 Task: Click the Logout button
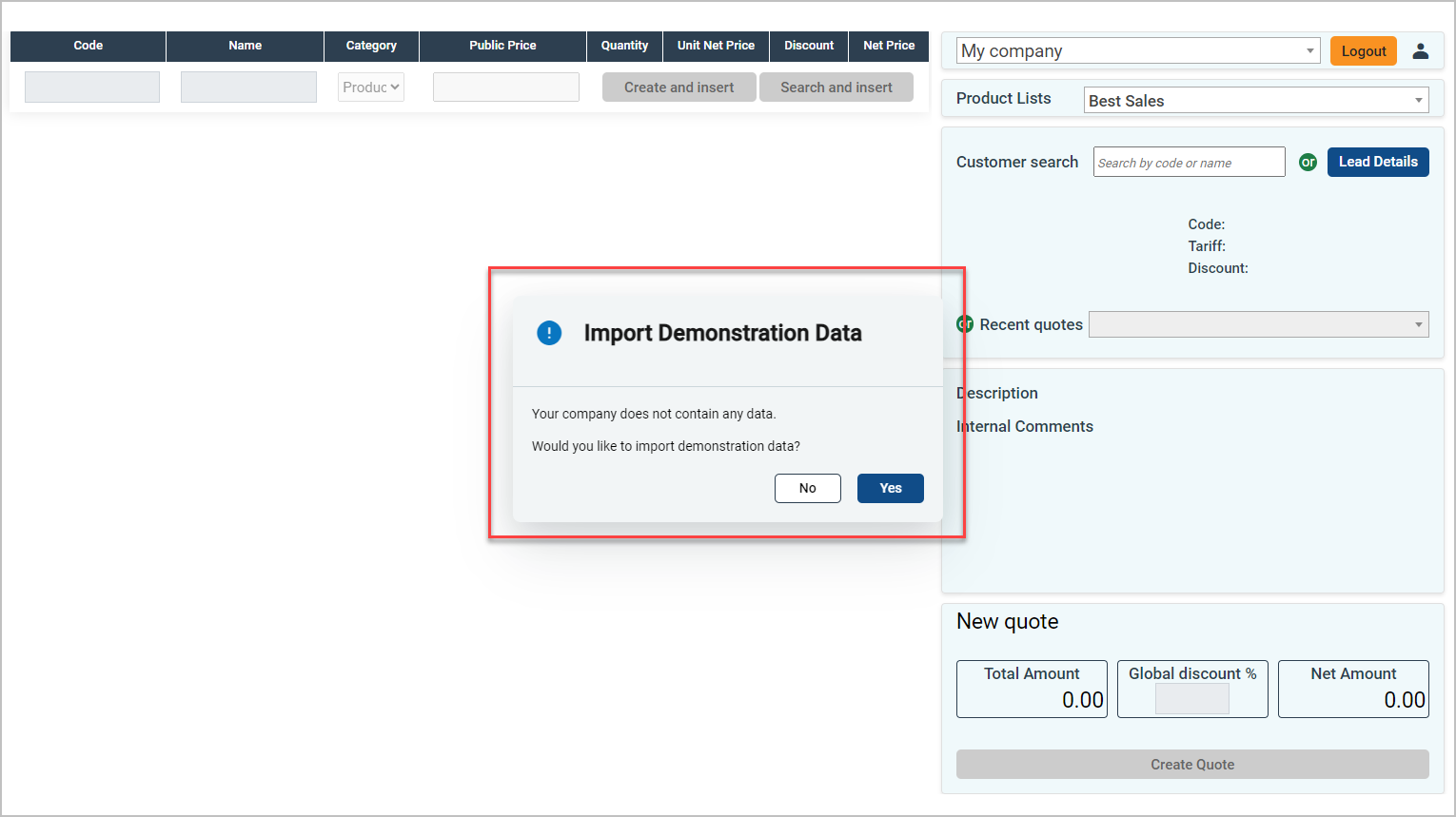pos(1363,51)
